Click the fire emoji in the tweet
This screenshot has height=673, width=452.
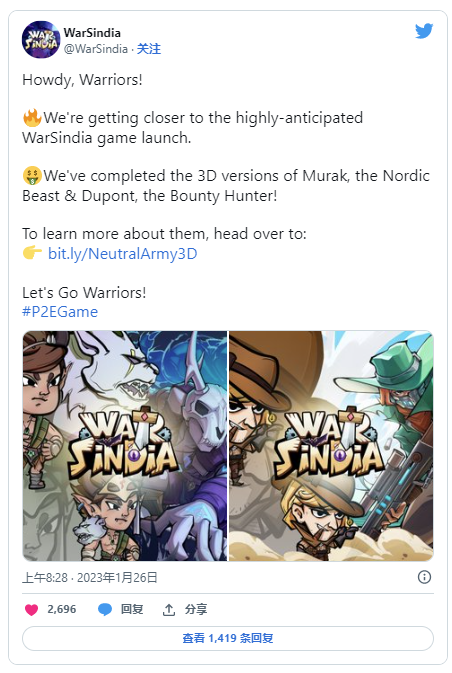[32, 118]
